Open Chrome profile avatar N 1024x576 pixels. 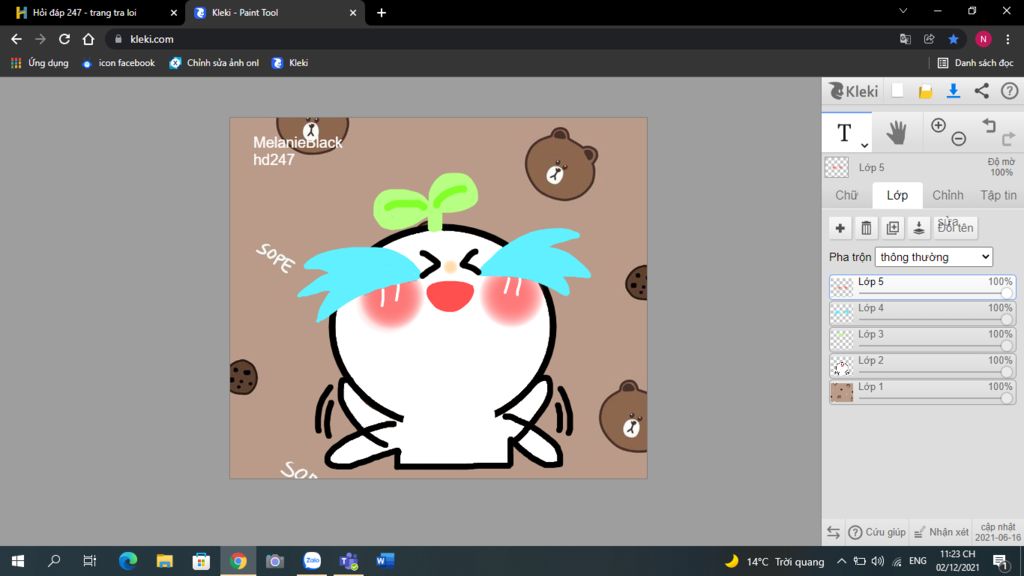tap(983, 39)
